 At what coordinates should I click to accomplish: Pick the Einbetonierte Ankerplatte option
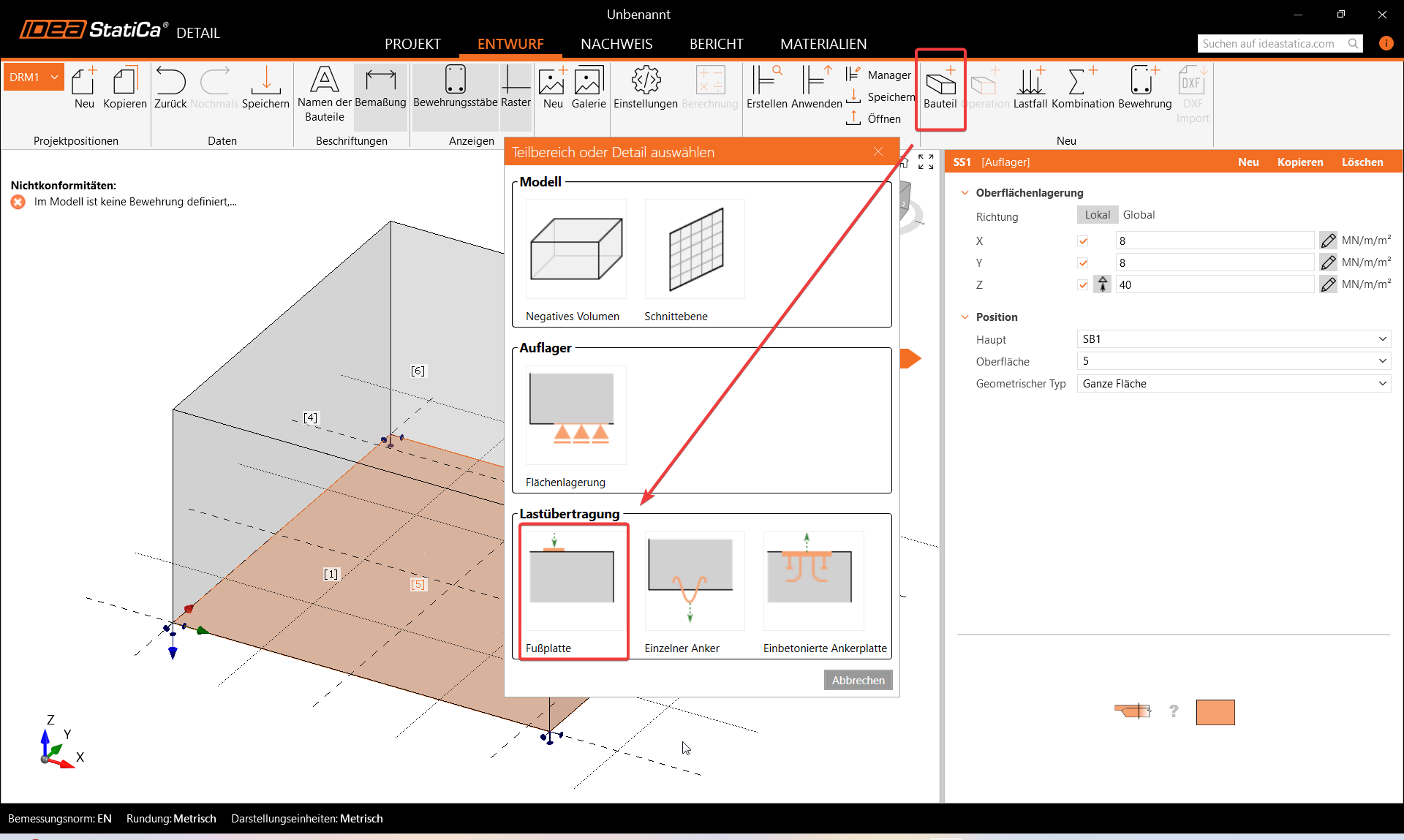pyautogui.click(x=813, y=581)
